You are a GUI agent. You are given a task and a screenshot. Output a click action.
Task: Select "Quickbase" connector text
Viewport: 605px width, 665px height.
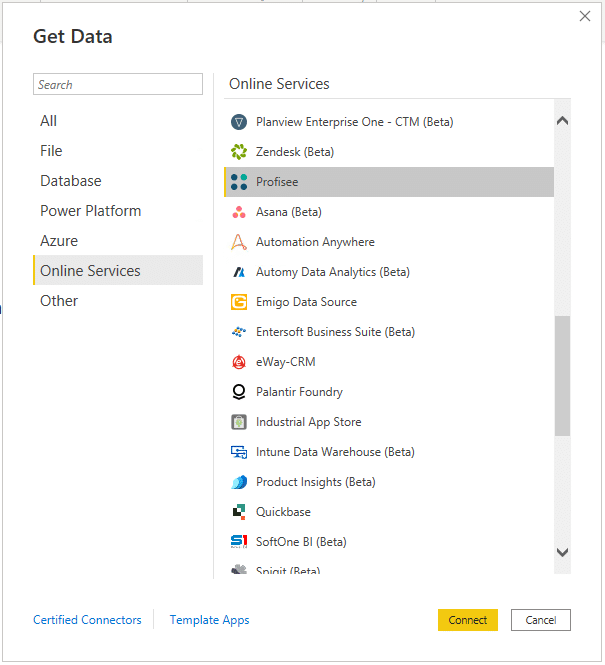point(283,512)
